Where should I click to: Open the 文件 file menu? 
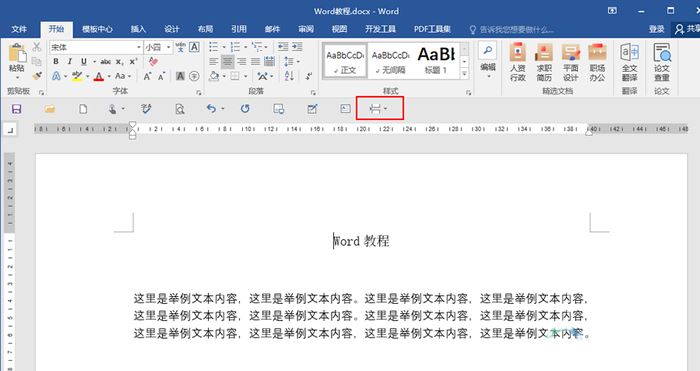[19, 29]
